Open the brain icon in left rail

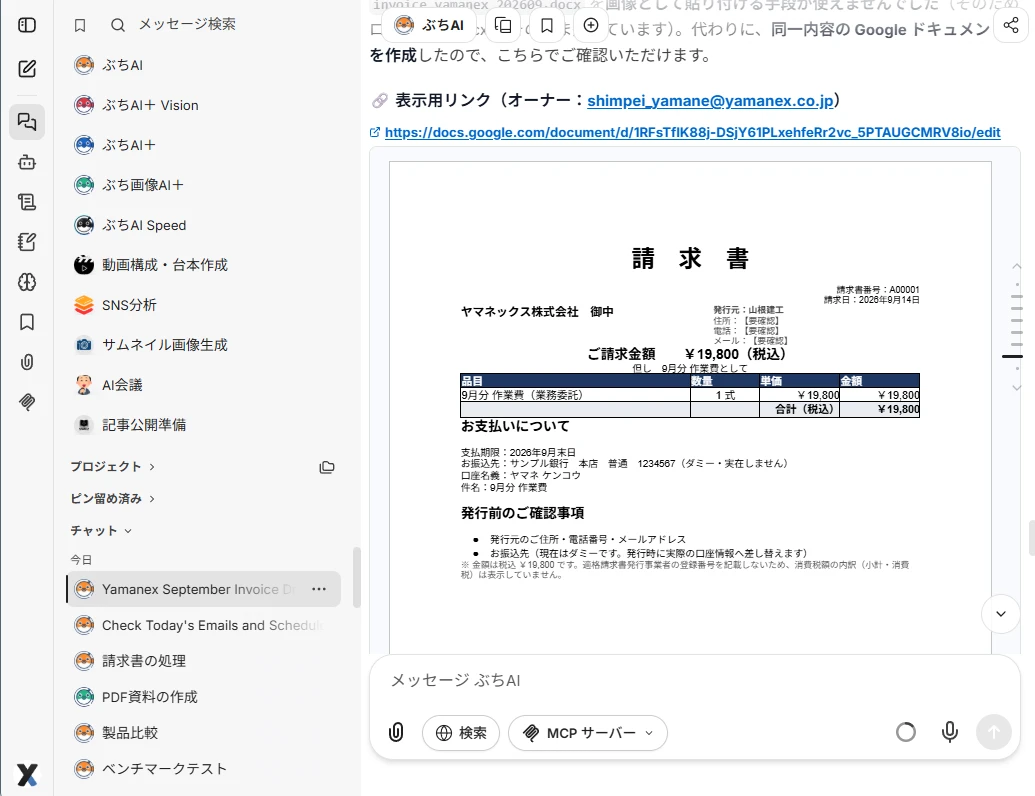27,282
